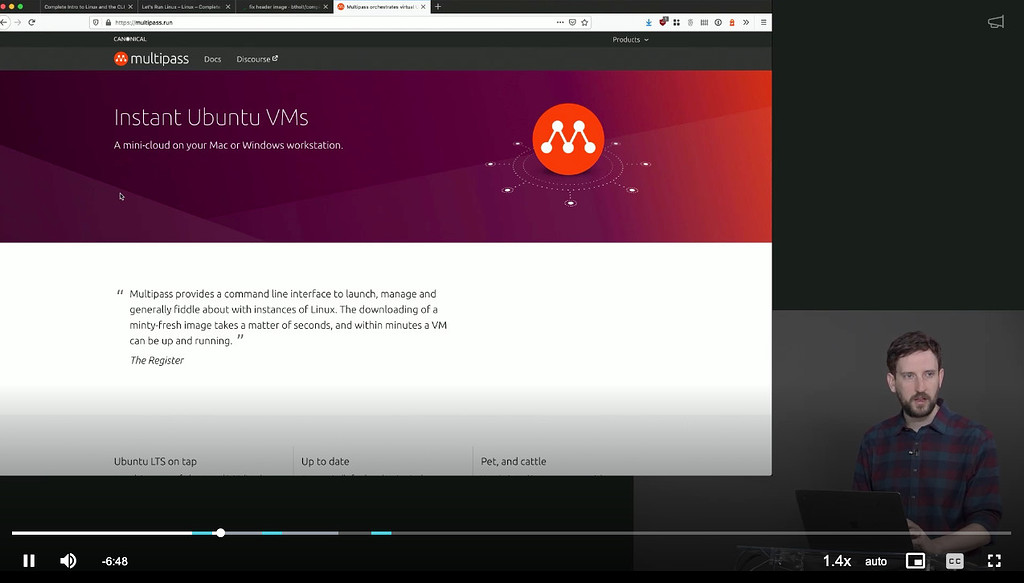
Task: Open the shield privacy icon in address bar
Action: click(x=95, y=21)
